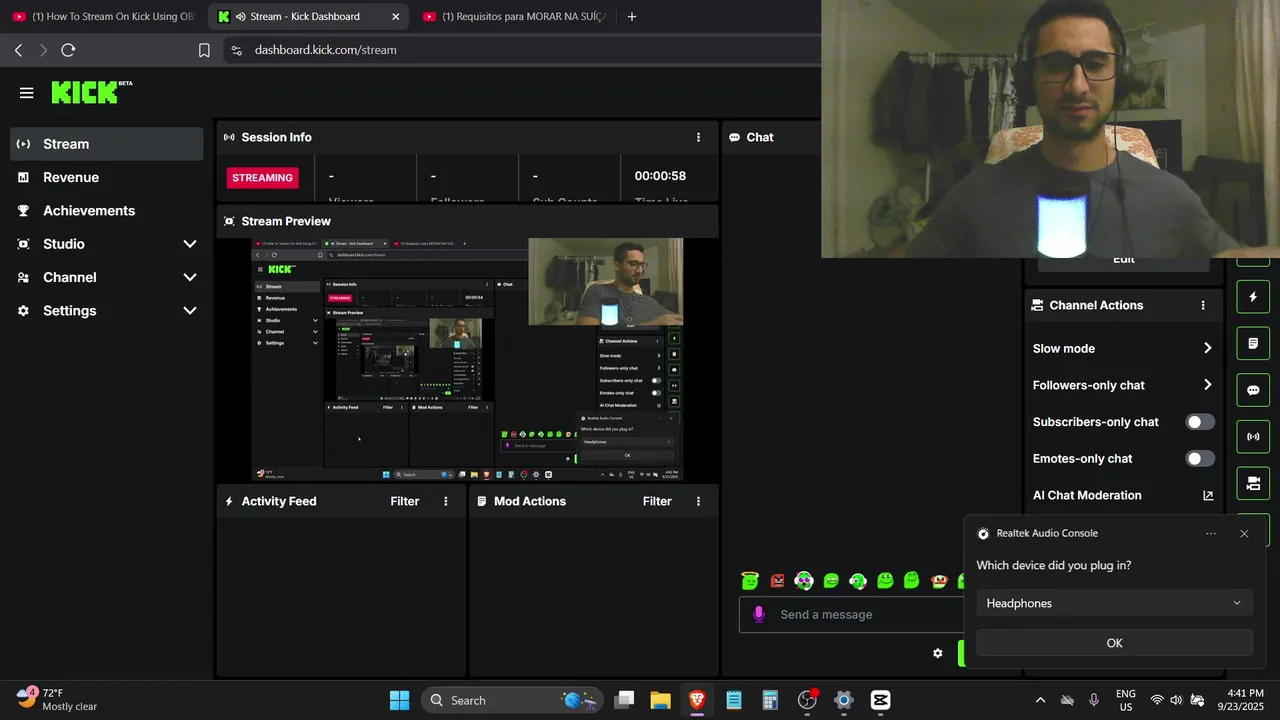Reload the page in Brave
The width and height of the screenshot is (1280, 720).
point(68,50)
